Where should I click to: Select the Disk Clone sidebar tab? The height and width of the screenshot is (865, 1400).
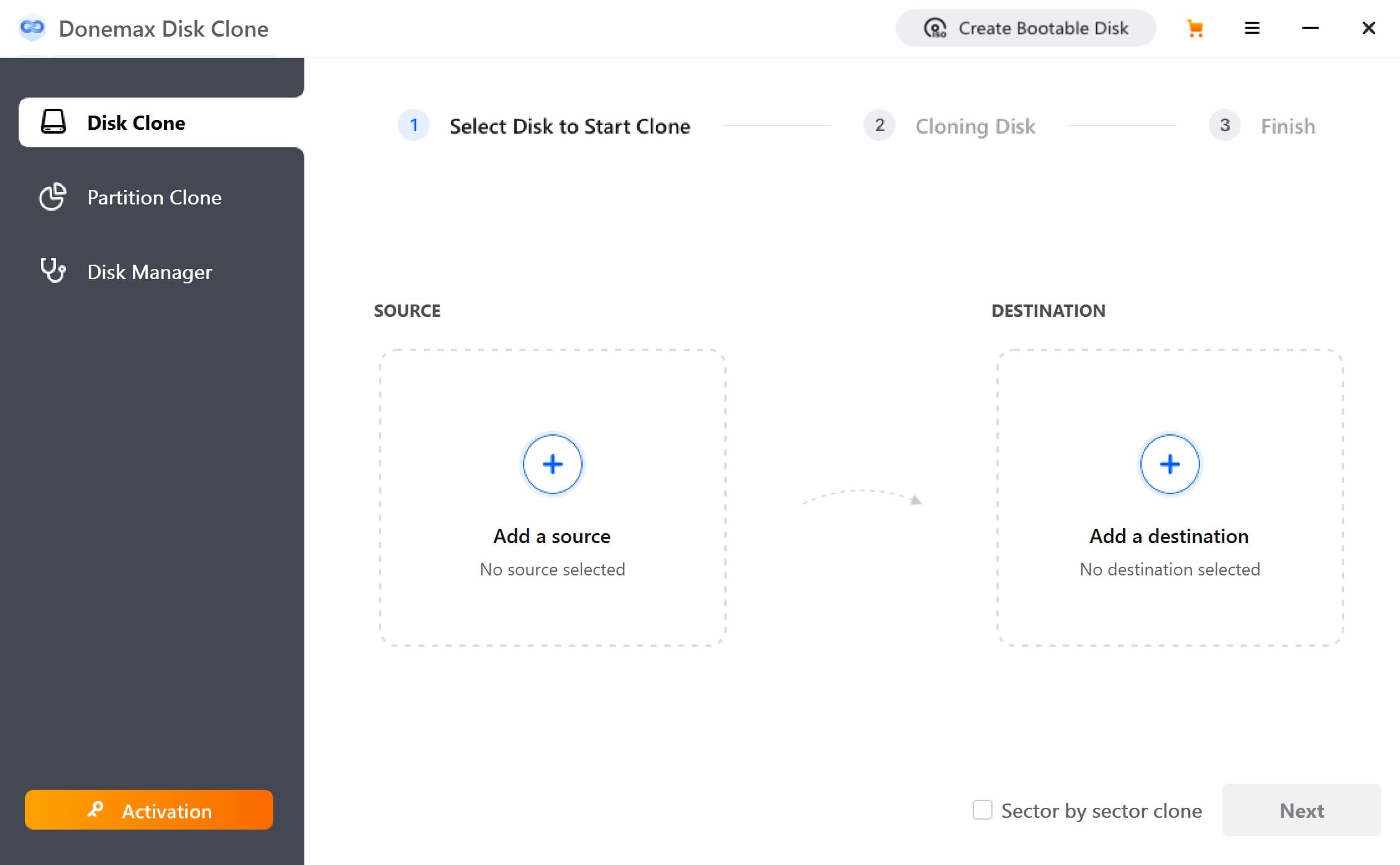pyautogui.click(x=136, y=122)
